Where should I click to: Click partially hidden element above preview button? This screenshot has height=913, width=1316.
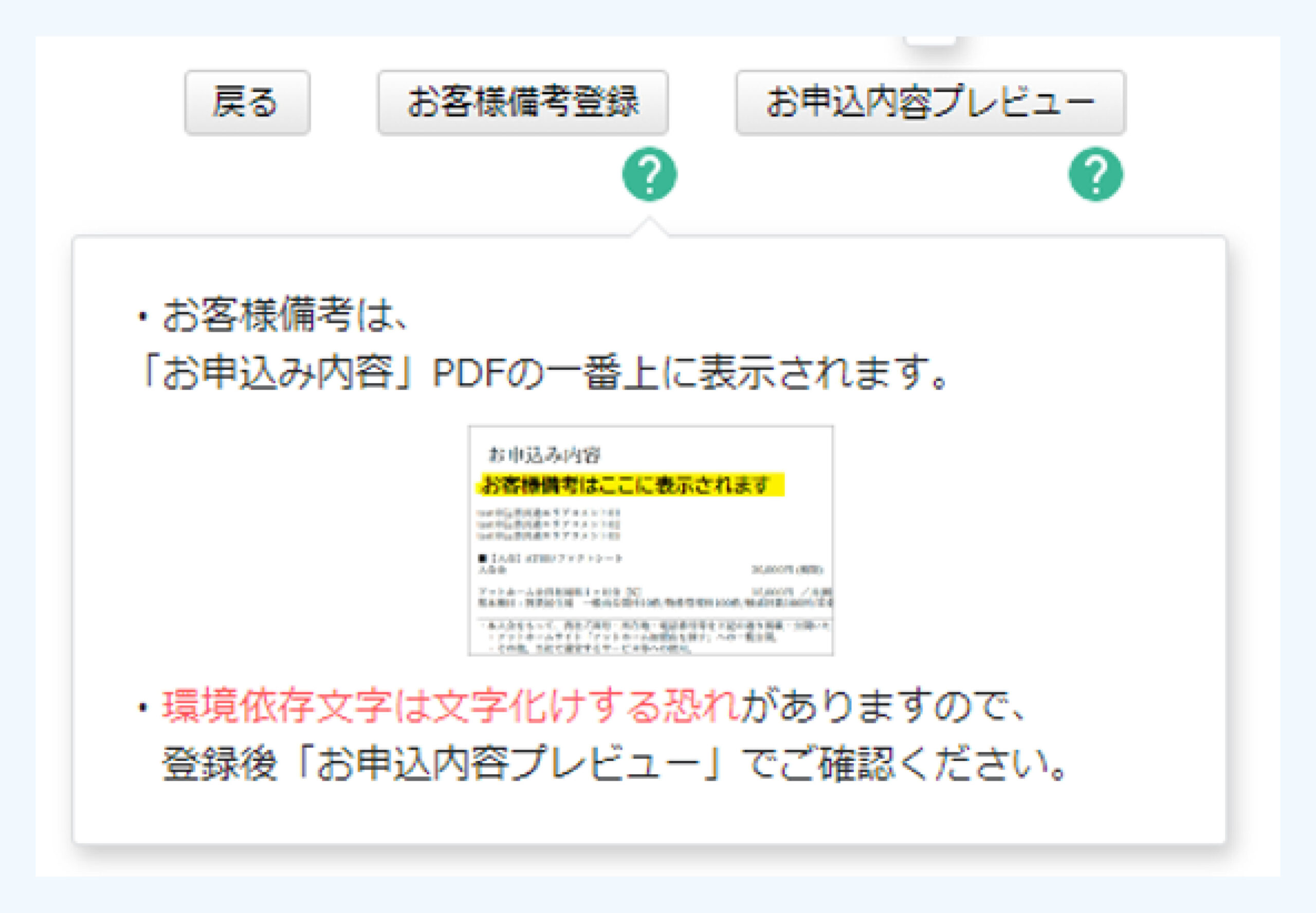930,40
